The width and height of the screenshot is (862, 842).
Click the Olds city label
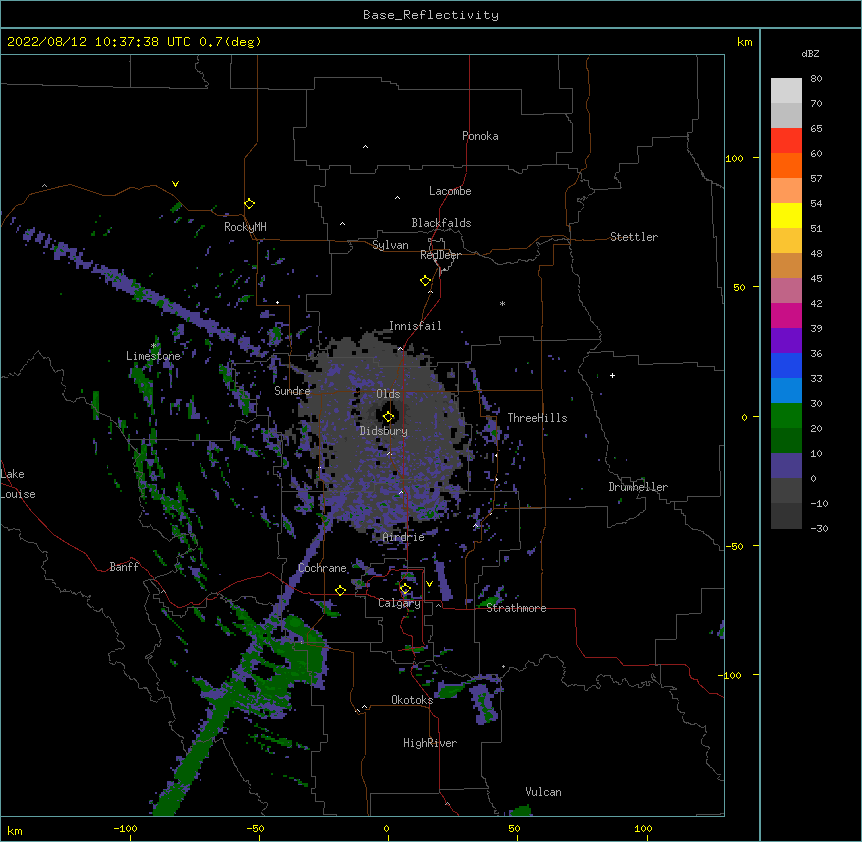[388, 394]
